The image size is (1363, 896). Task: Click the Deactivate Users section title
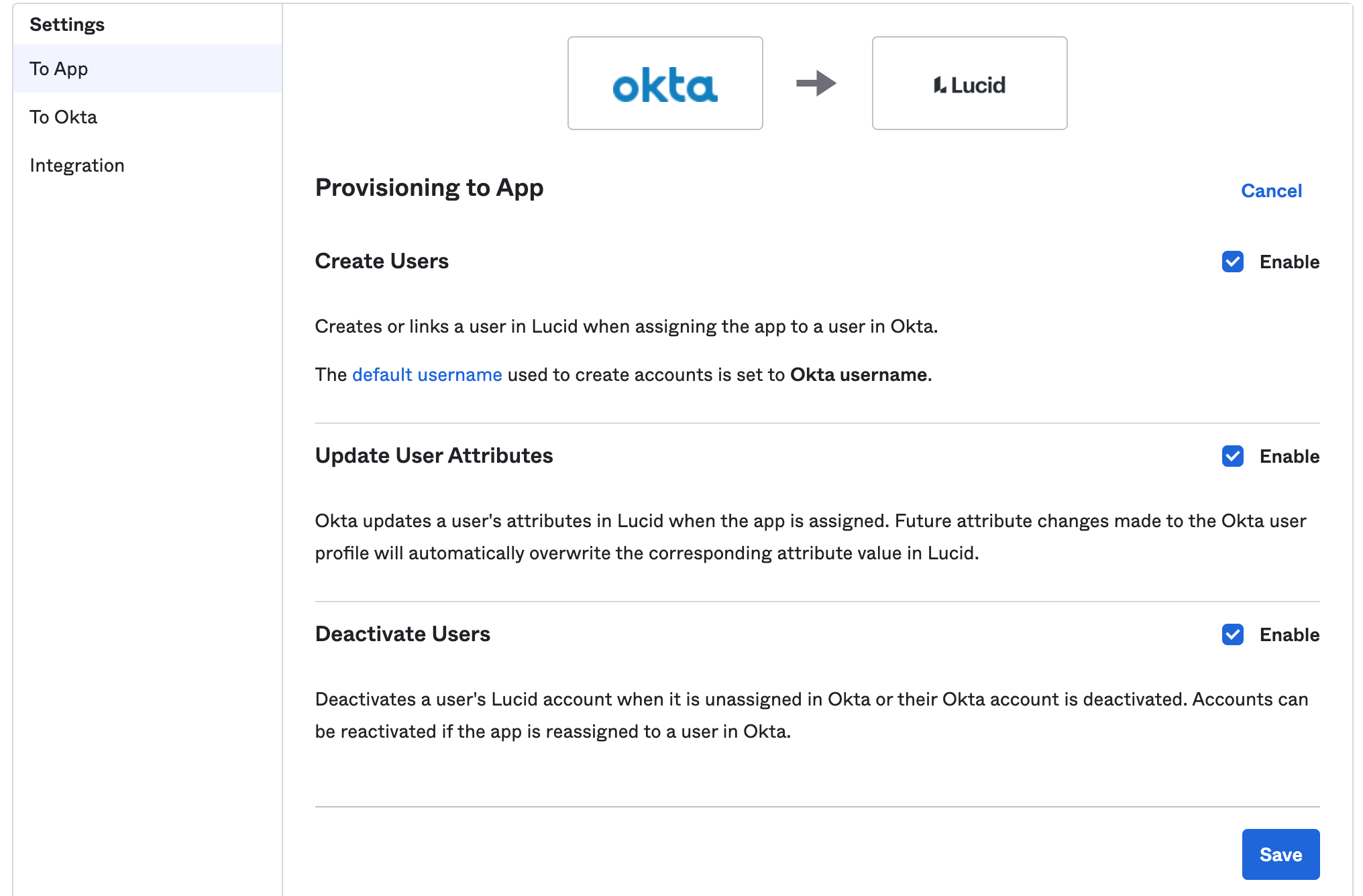pos(402,634)
